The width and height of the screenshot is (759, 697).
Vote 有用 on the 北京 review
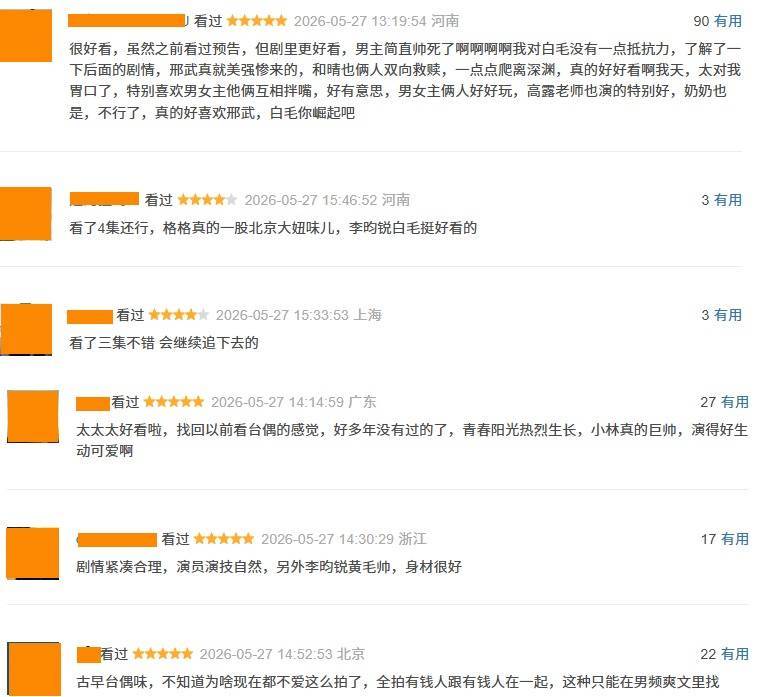tap(735, 654)
